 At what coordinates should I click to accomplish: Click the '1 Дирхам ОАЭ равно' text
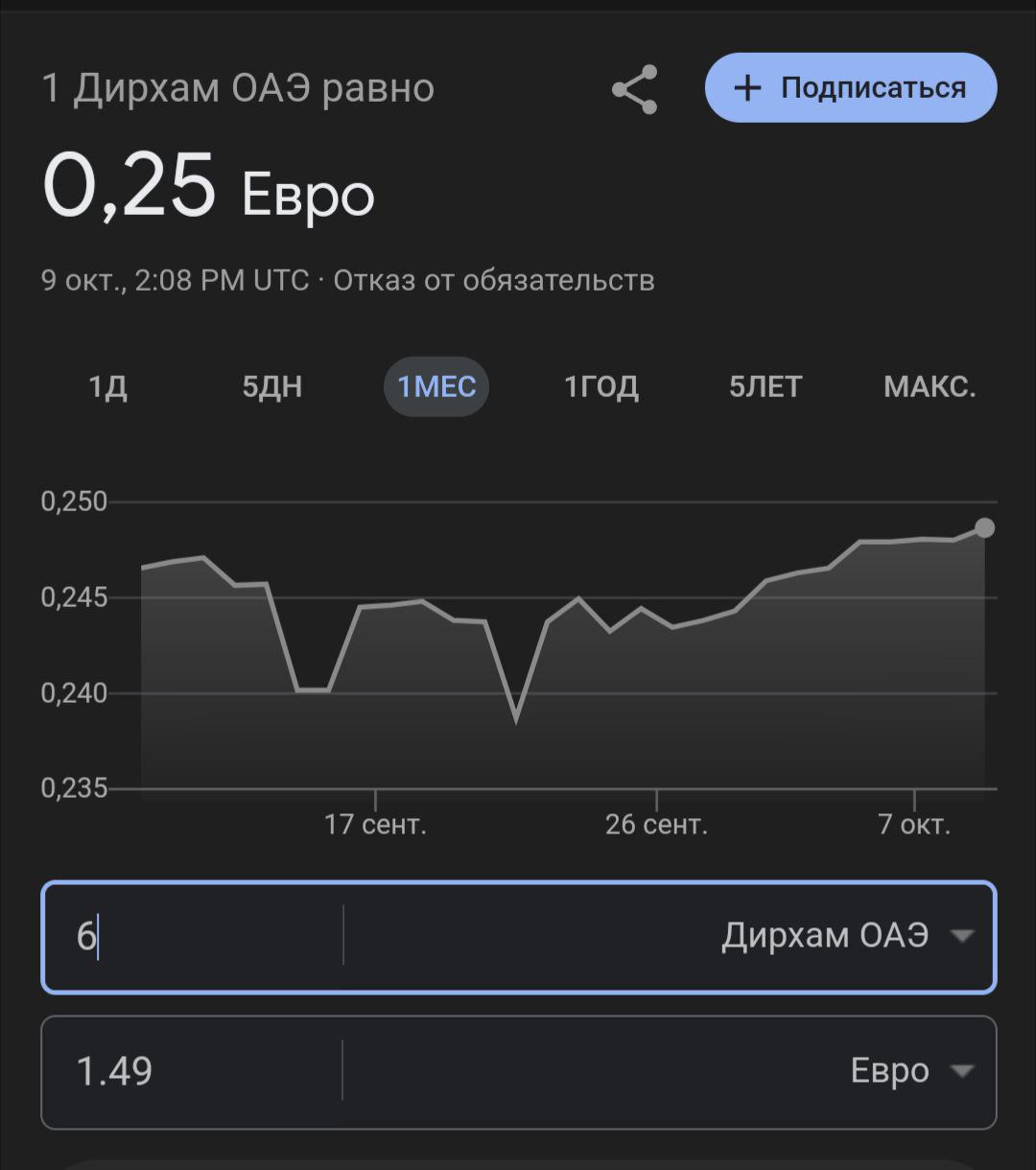[x=238, y=88]
